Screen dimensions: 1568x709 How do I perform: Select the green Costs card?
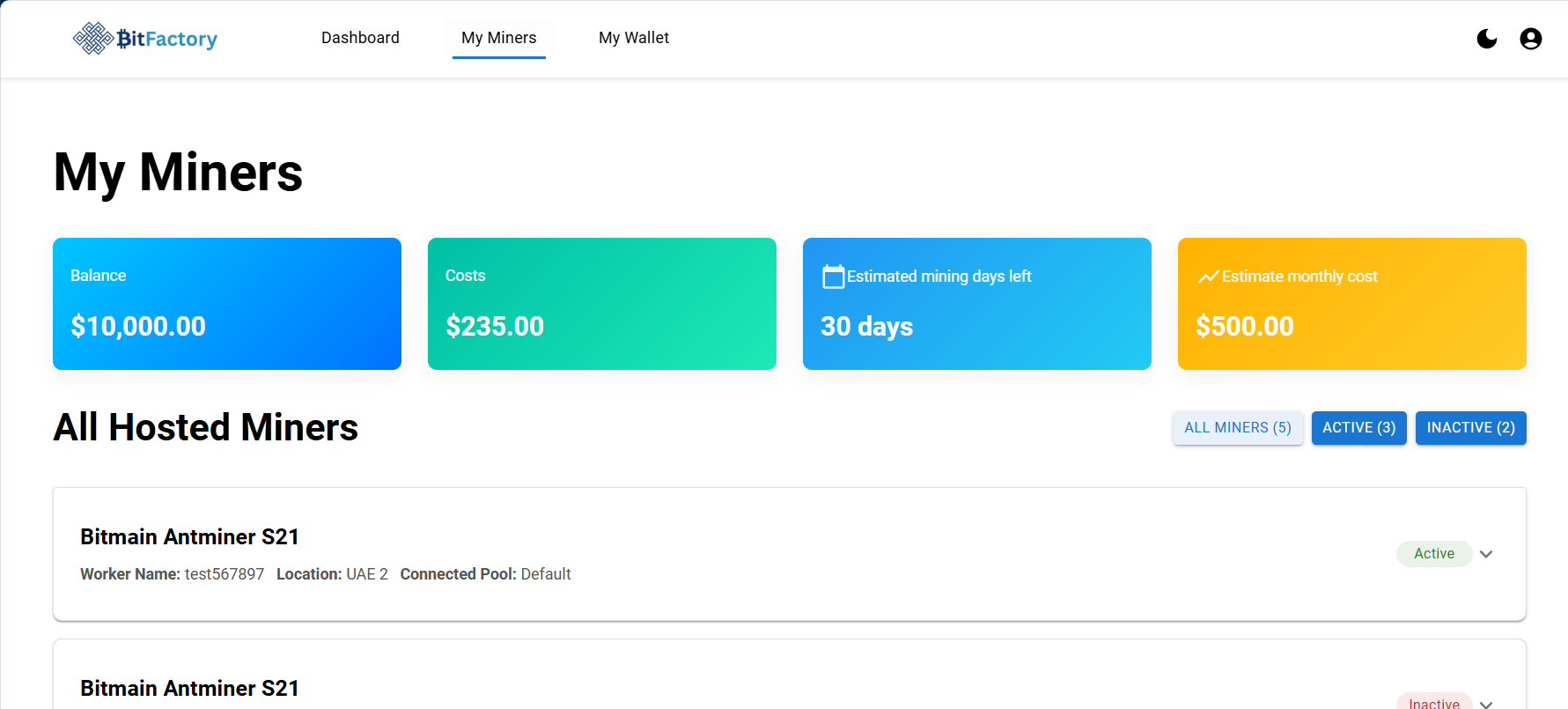click(x=602, y=304)
